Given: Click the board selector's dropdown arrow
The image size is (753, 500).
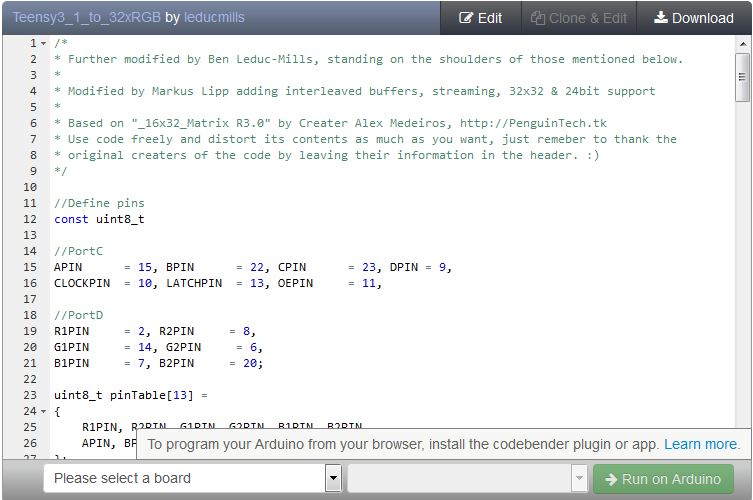Looking at the screenshot, I should tap(333, 479).
